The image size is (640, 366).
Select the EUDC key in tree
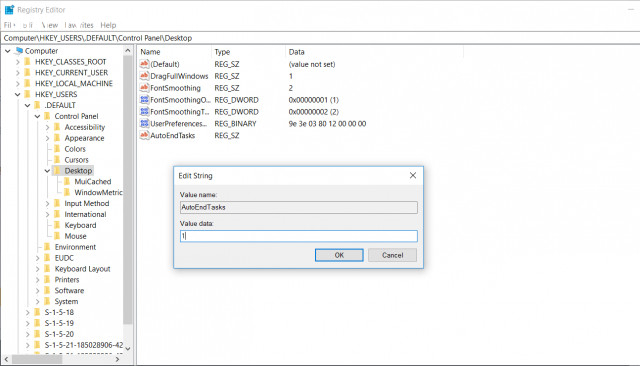click(x=64, y=258)
